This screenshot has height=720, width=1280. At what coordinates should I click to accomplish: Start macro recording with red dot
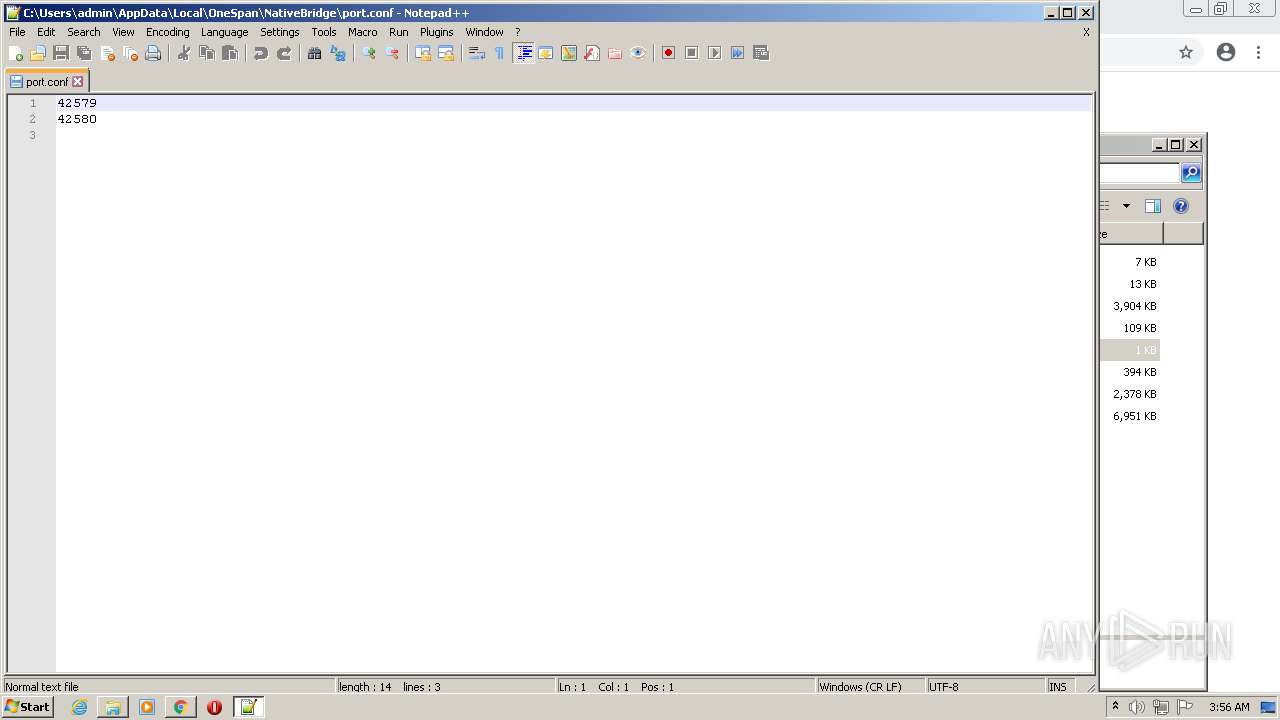pyautogui.click(x=669, y=53)
